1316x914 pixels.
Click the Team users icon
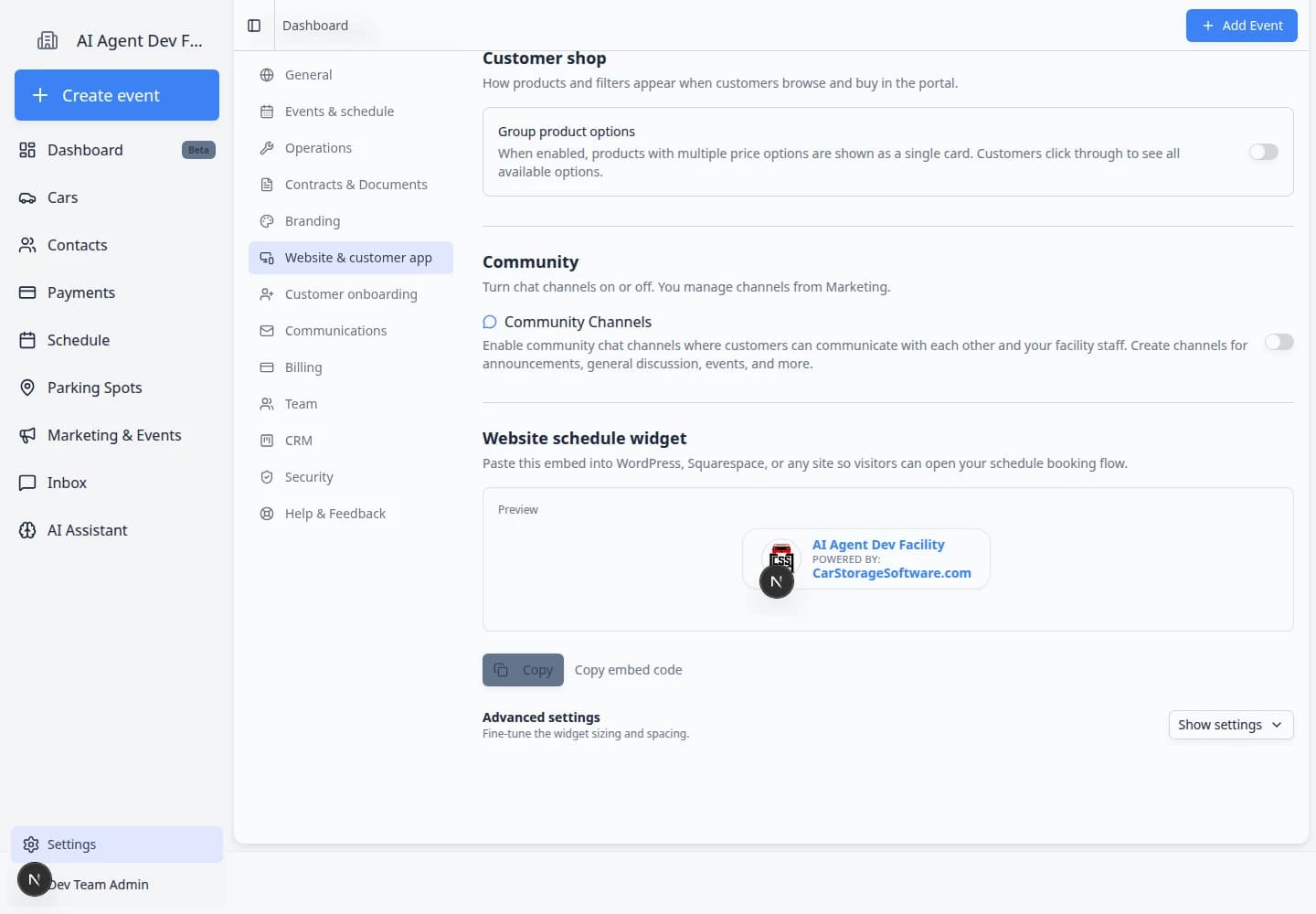point(267,404)
